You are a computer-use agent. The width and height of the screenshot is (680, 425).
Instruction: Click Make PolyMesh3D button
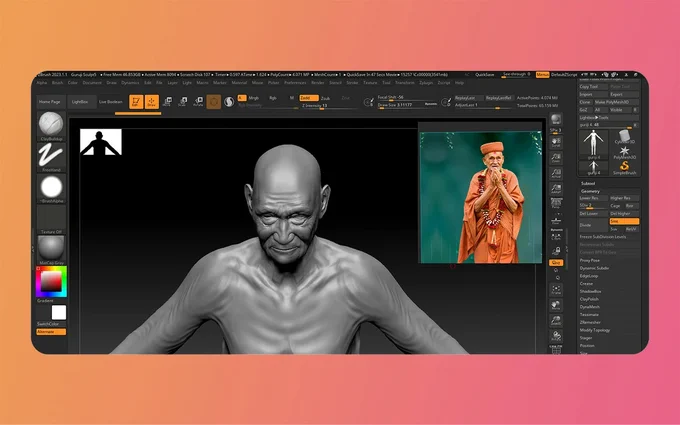tap(616, 102)
